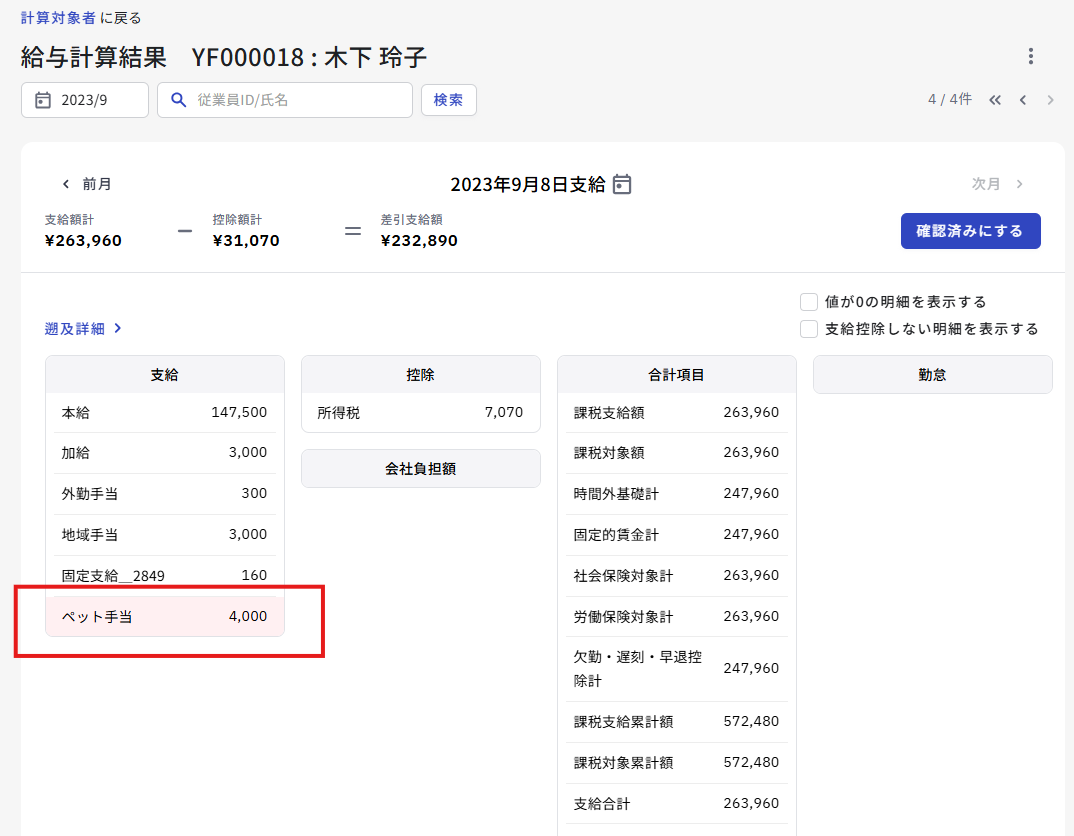This screenshot has width=1074, height=836.
Task: Click the 合計項目 section header
Action: tap(677, 375)
